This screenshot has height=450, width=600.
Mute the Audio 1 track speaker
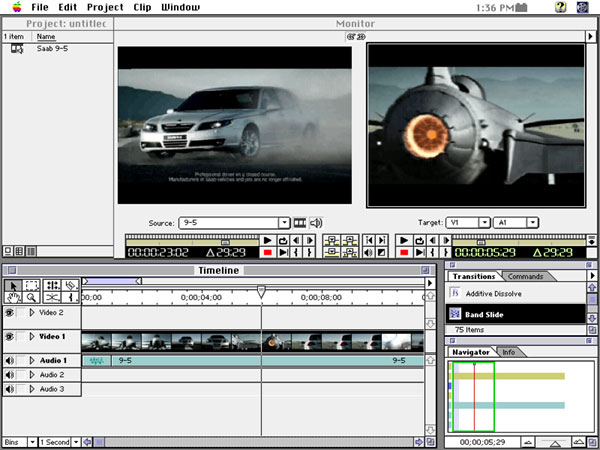[10, 360]
